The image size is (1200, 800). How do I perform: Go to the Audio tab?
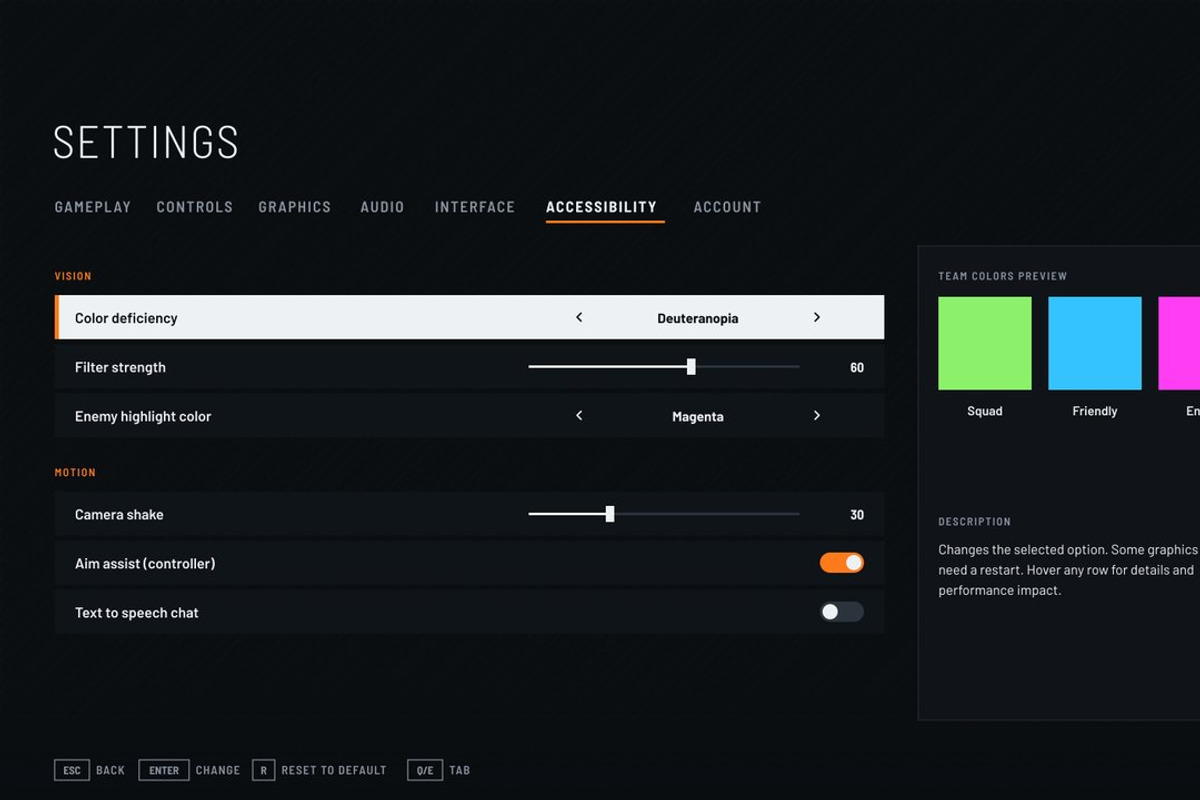382,207
